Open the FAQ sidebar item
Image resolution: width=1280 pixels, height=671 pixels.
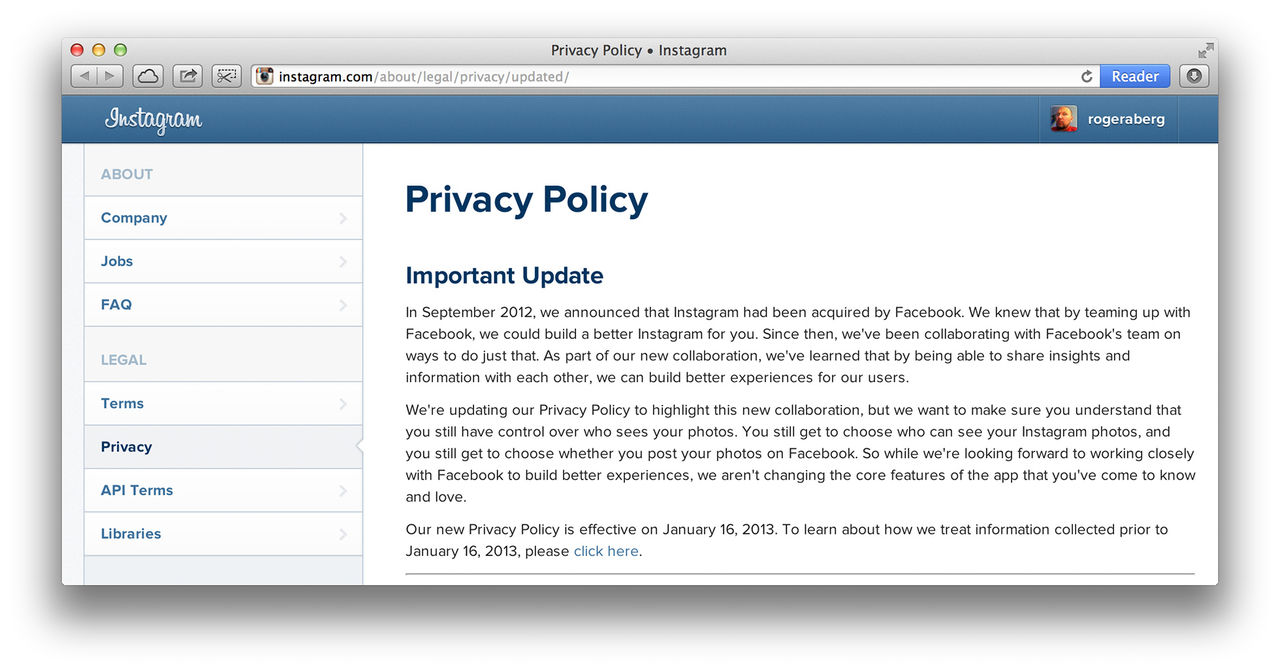(222, 305)
